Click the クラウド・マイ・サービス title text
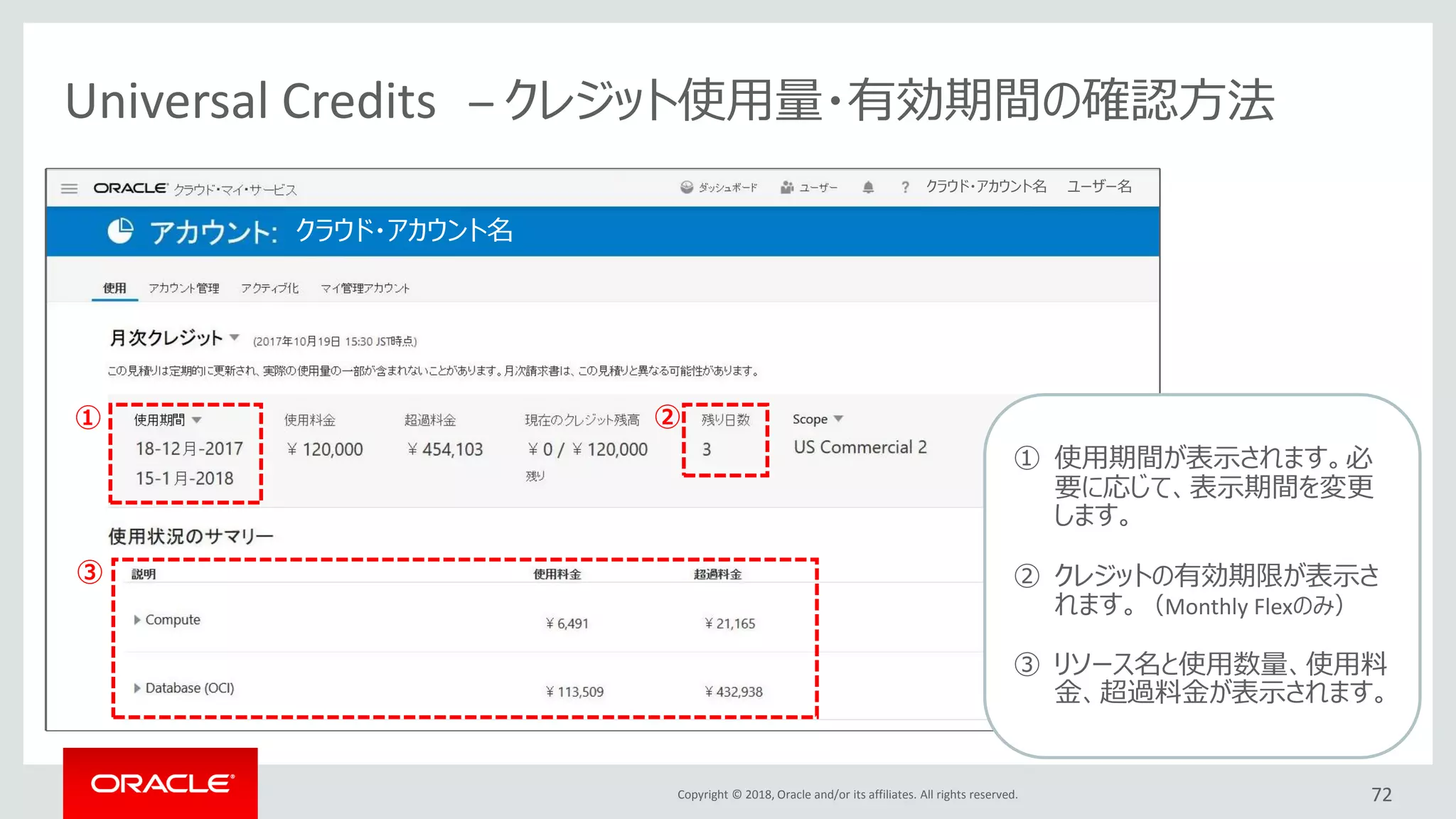 coord(235,190)
